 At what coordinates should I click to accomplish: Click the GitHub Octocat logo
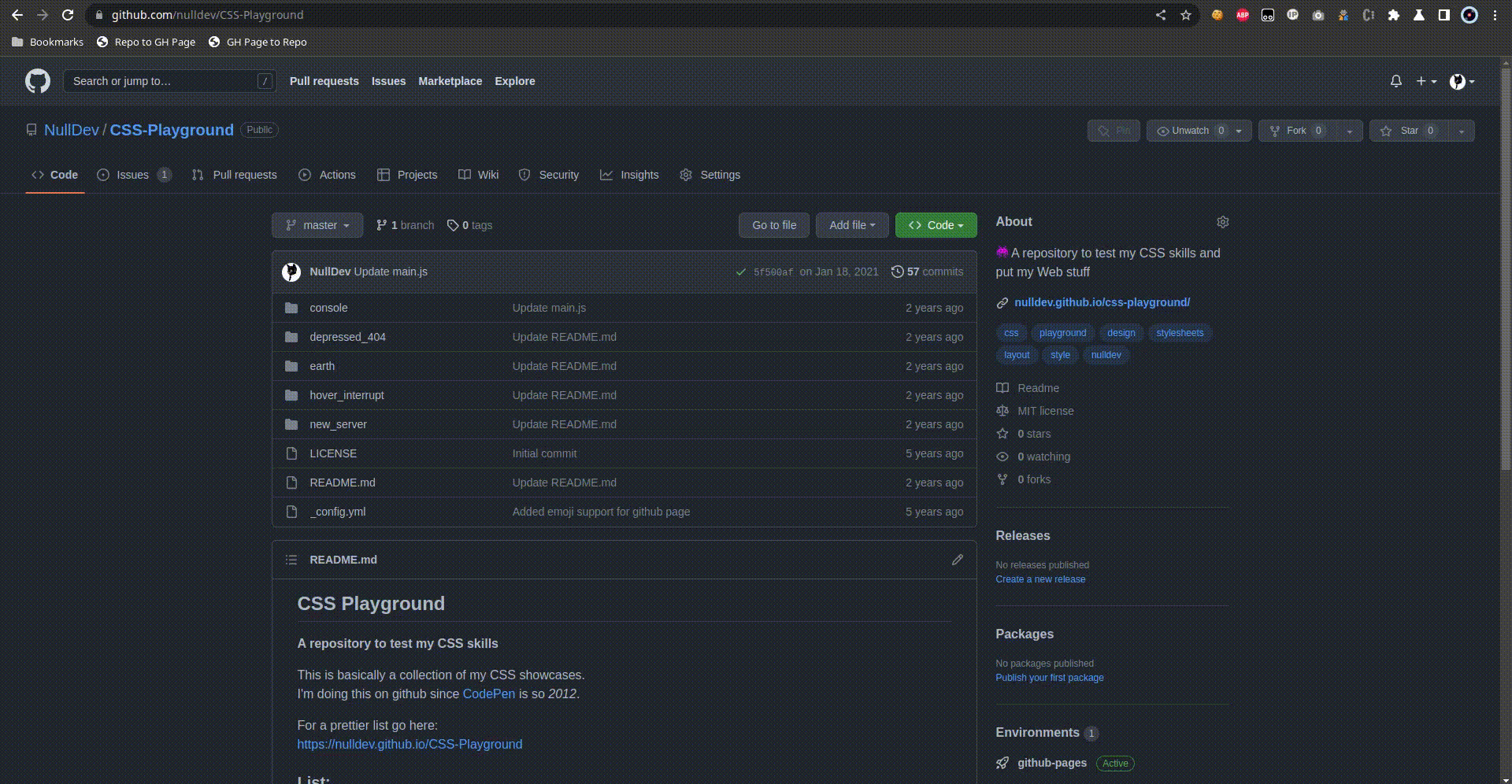(37, 81)
